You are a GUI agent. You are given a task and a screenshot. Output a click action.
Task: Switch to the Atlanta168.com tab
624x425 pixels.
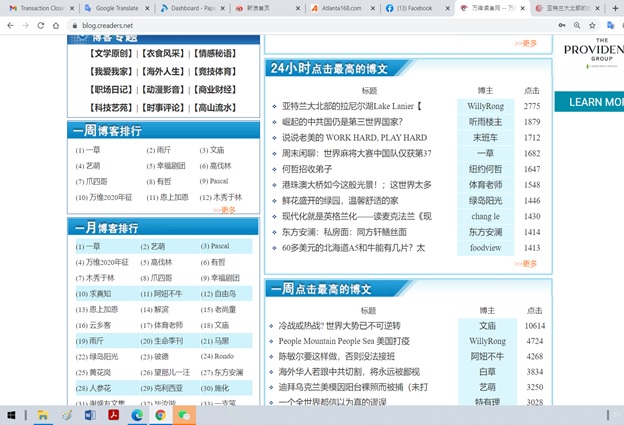click(x=339, y=7)
